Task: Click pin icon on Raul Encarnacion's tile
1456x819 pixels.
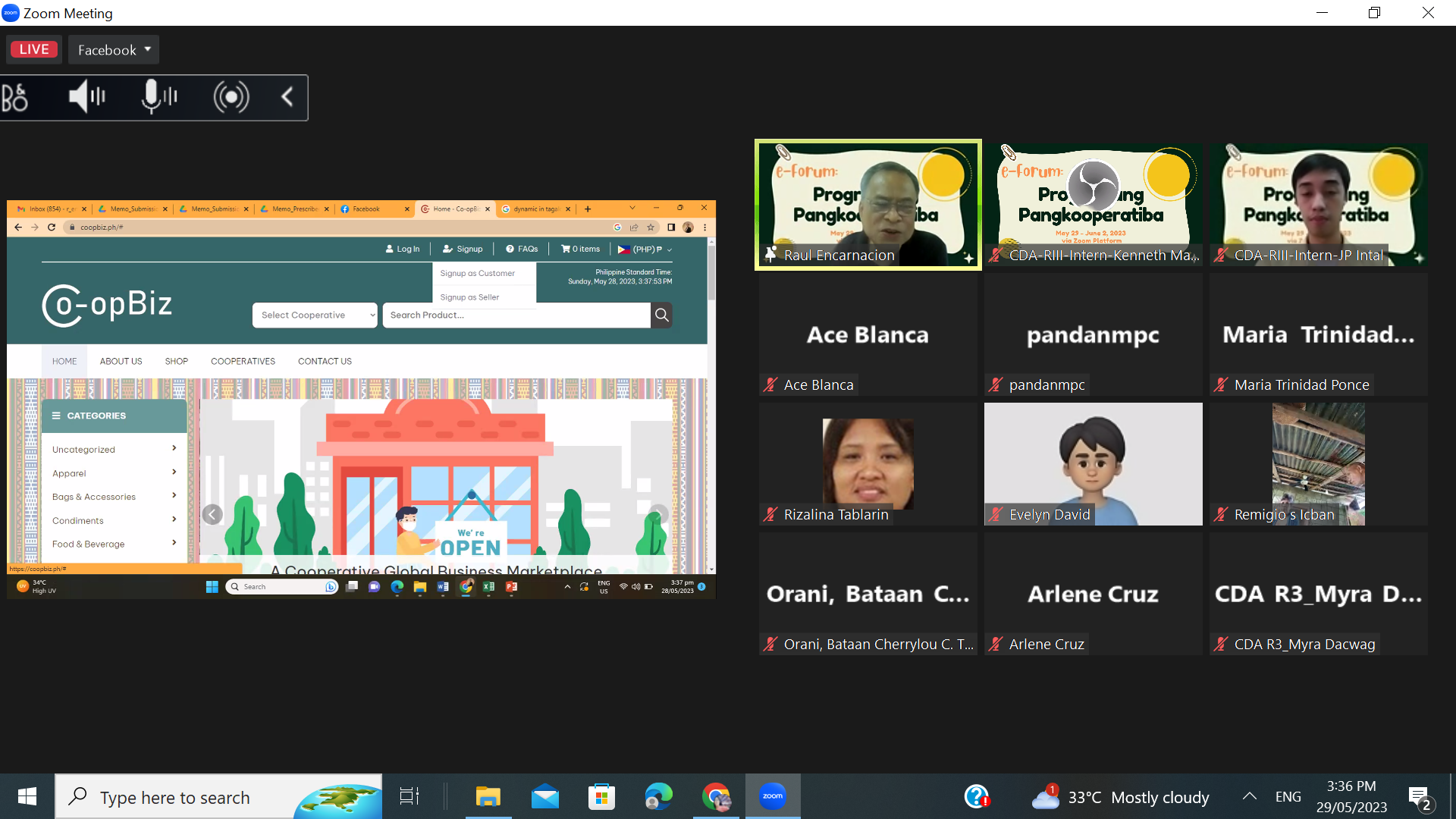Action: 770,255
